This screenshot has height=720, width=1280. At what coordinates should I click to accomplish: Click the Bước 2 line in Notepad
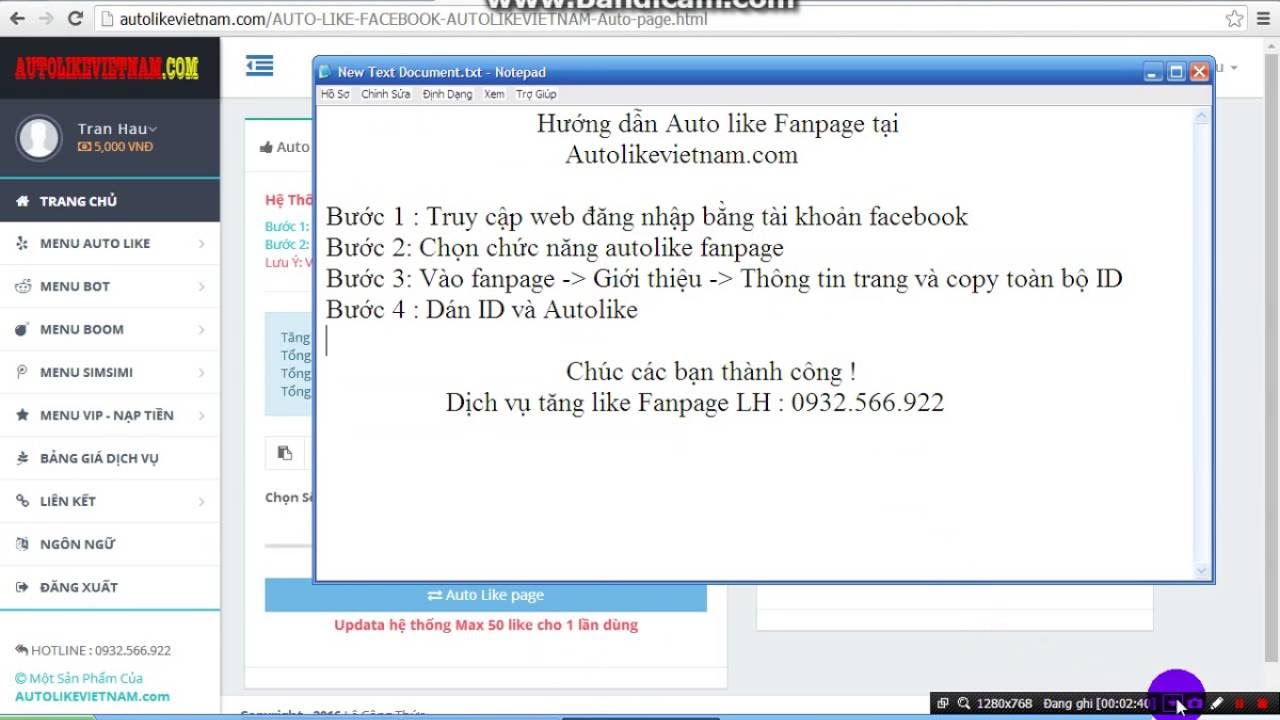tap(555, 248)
